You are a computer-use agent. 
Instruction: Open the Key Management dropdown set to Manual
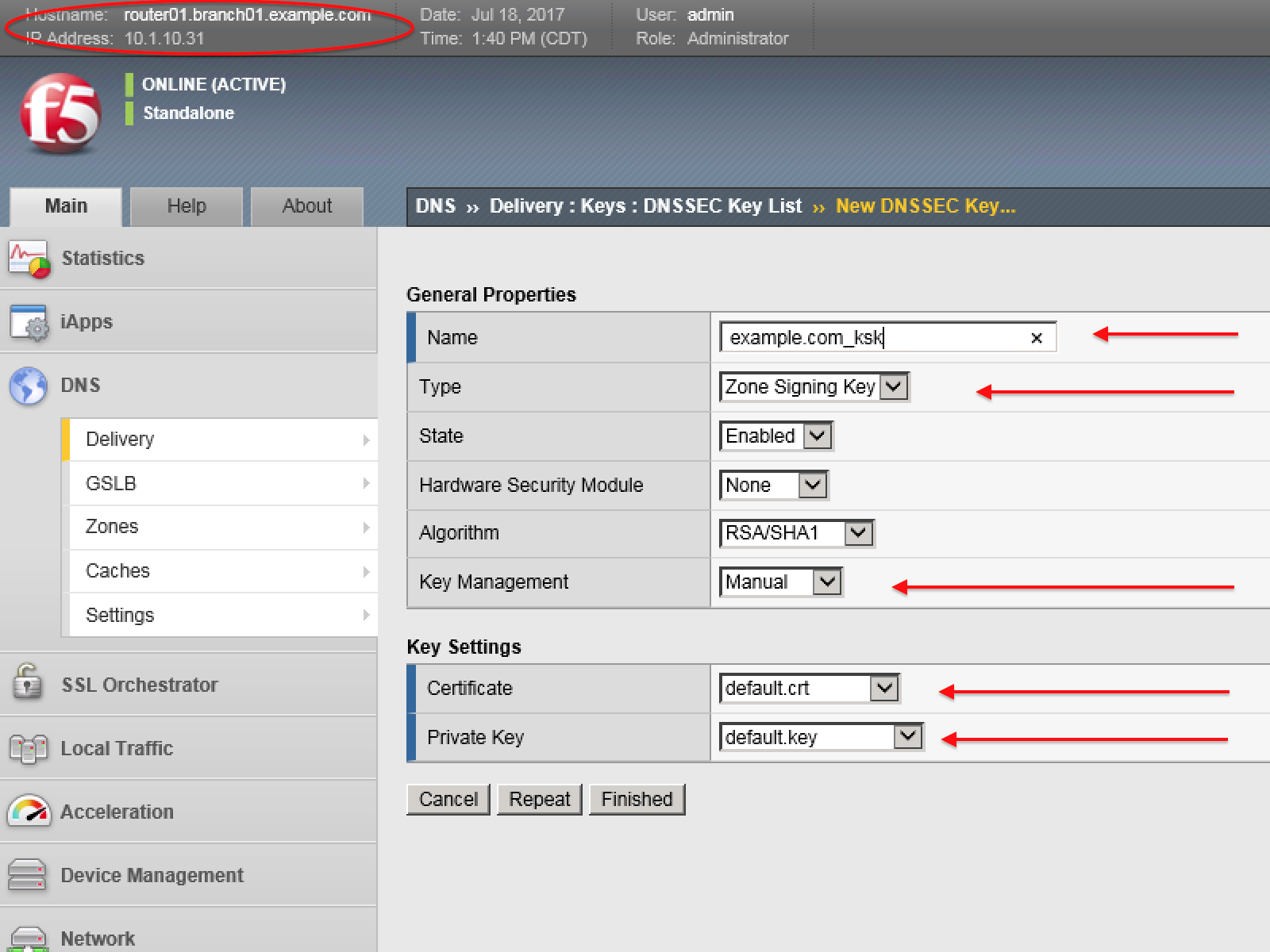coord(780,582)
